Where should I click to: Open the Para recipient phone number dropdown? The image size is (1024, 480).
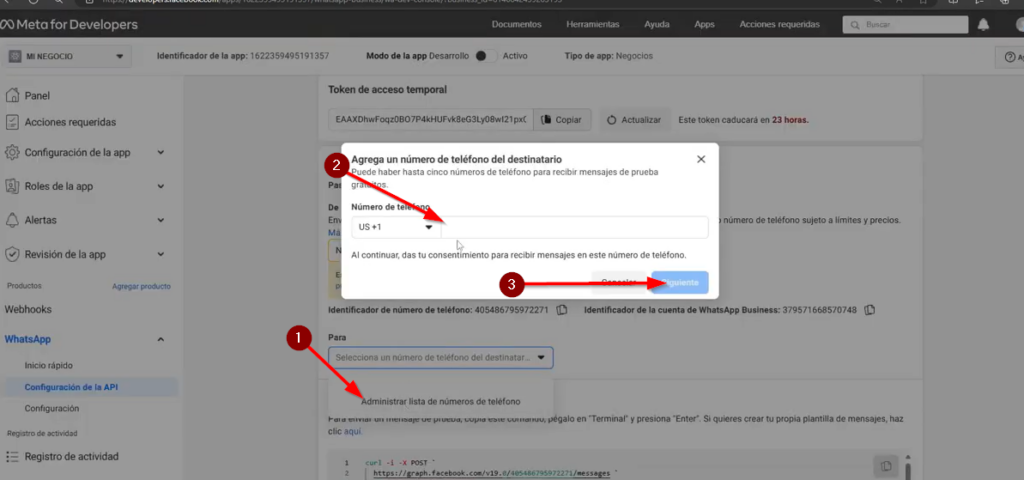point(441,357)
